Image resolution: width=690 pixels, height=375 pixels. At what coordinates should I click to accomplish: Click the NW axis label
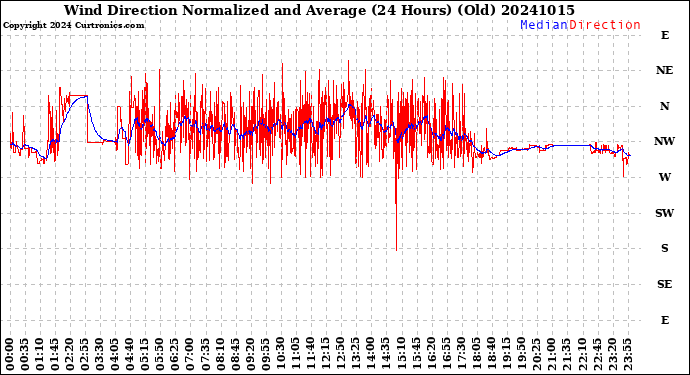click(664, 141)
